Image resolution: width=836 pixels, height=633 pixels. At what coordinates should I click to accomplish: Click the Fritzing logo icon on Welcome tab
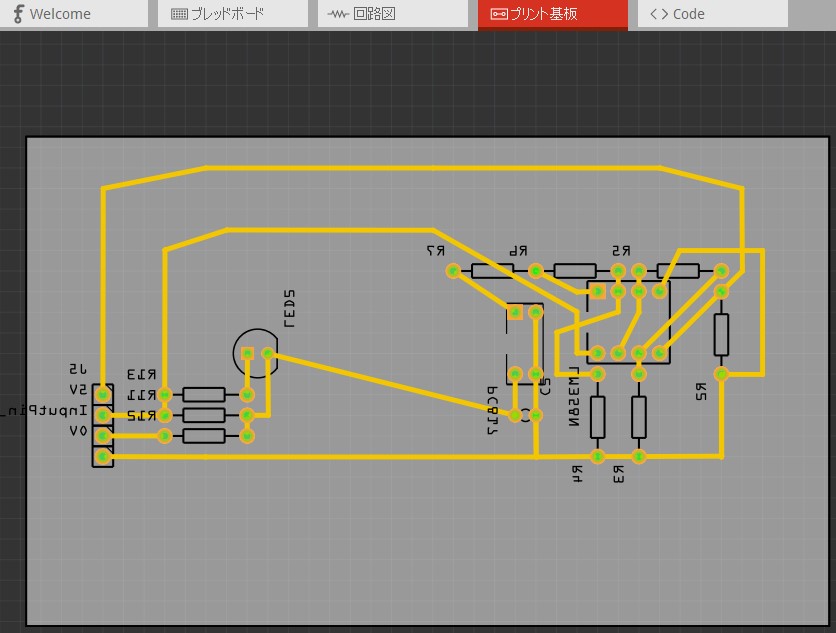[x=18, y=14]
